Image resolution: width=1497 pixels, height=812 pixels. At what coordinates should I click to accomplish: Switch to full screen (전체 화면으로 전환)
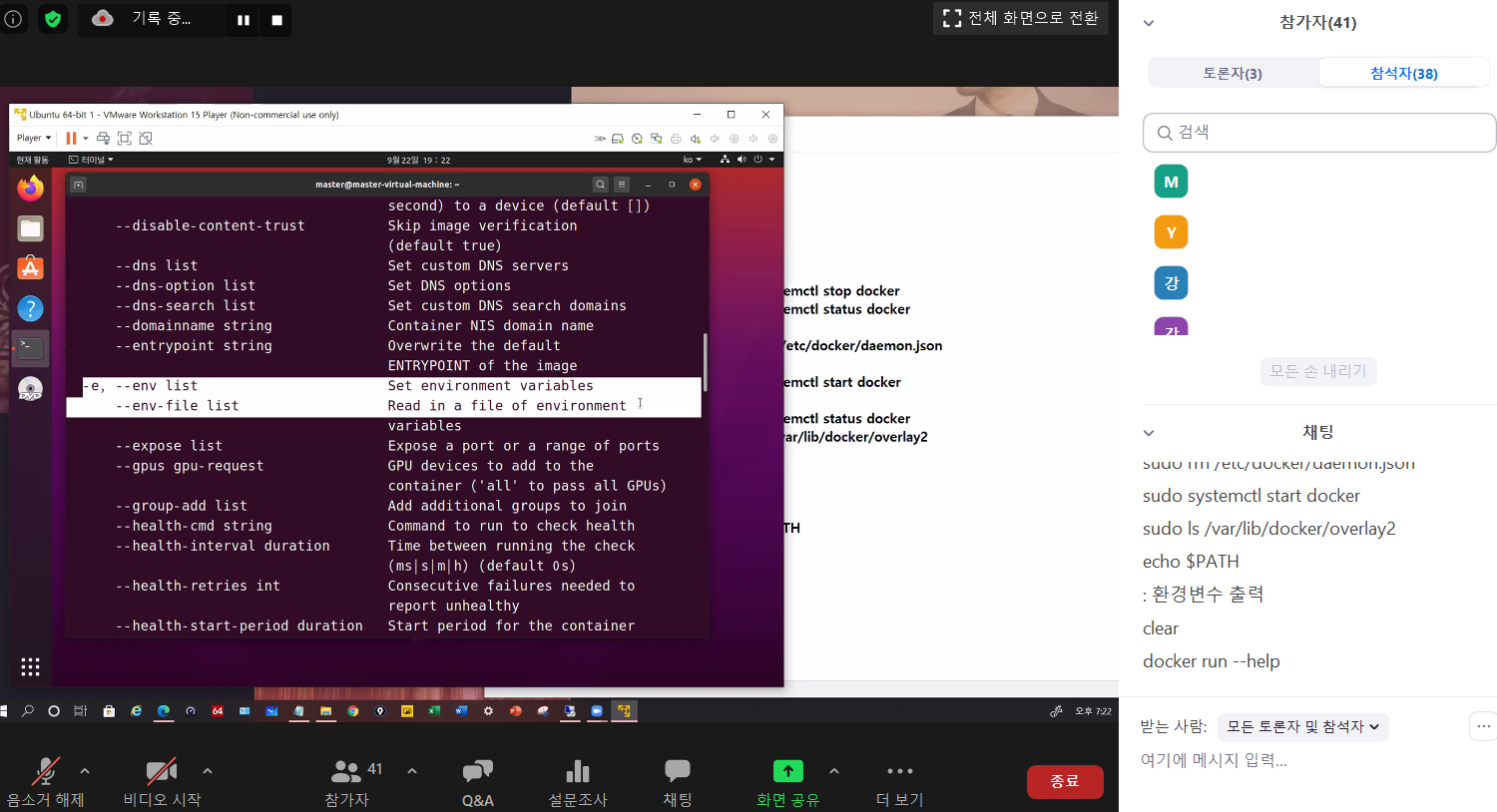click(x=1020, y=18)
